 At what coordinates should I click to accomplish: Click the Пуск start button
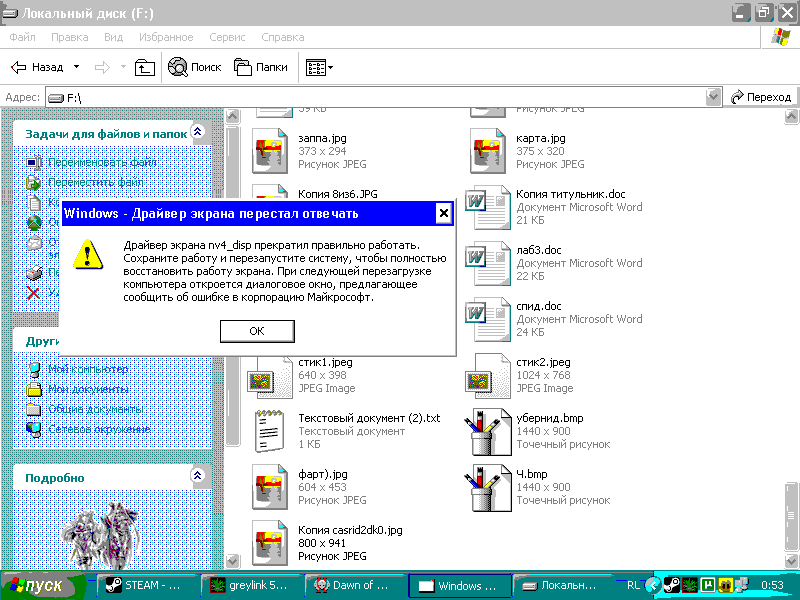click(x=43, y=585)
